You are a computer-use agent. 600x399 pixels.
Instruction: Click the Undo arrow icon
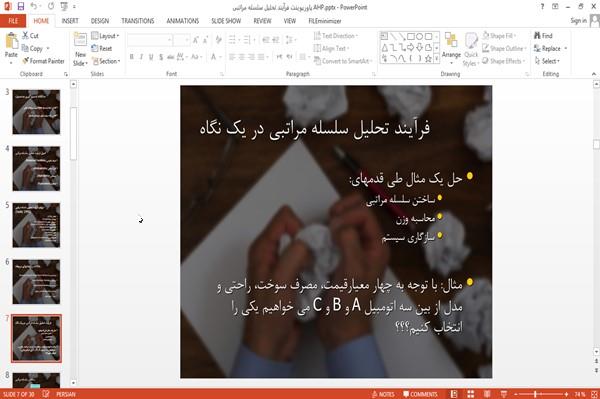click(x=34, y=7)
